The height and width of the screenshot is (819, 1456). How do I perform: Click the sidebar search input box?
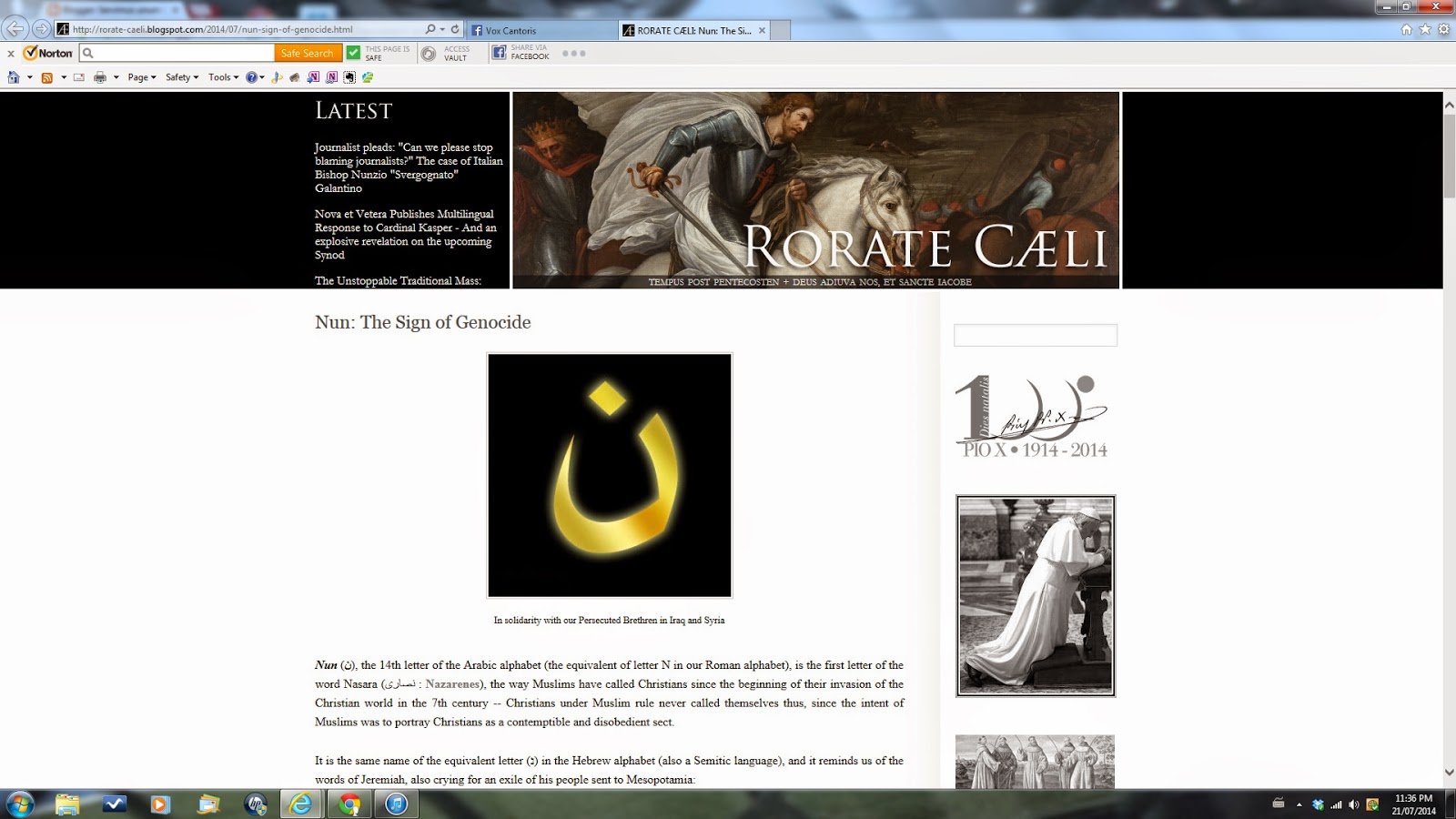tap(1035, 335)
